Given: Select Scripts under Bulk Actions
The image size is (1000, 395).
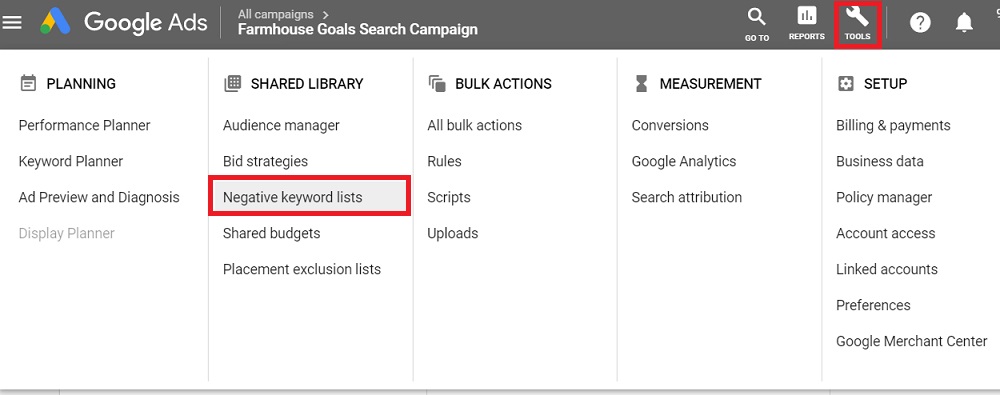Looking at the screenshot, I should coord(449,197).
